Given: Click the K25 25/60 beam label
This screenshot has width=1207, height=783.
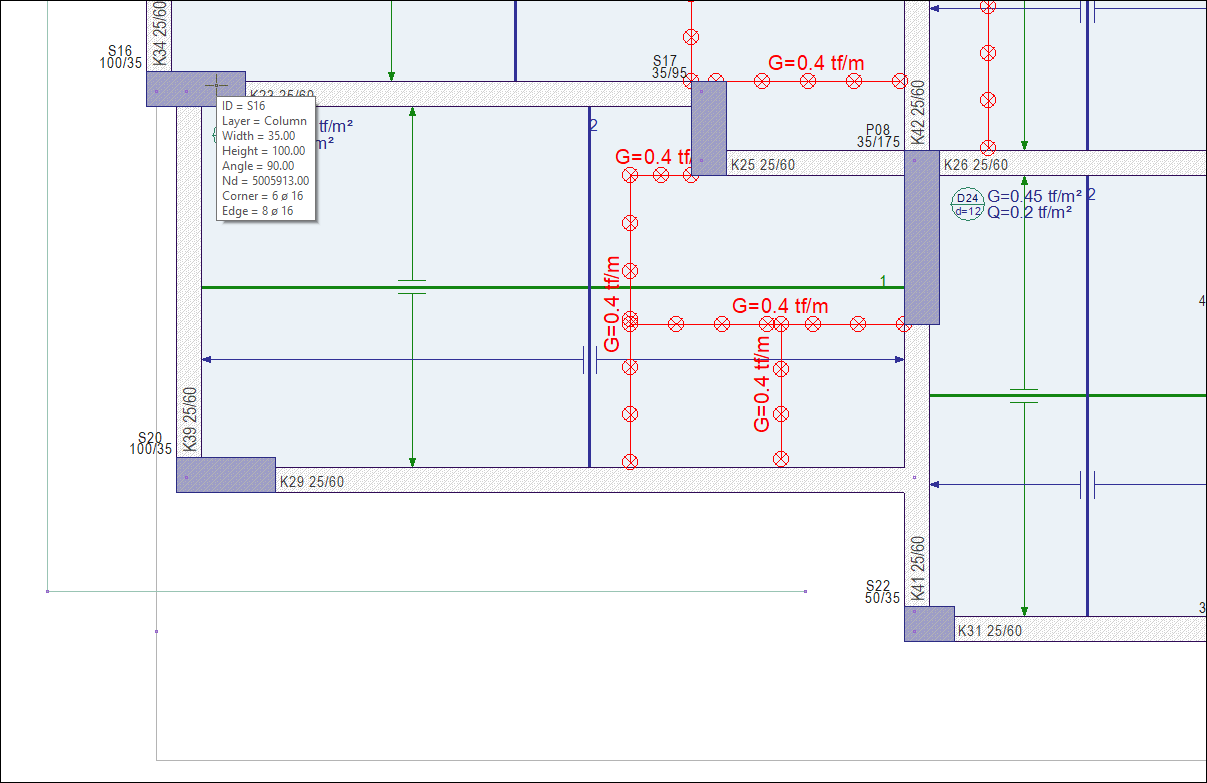Looking at the screenshot, I should (x=762, y=165).
